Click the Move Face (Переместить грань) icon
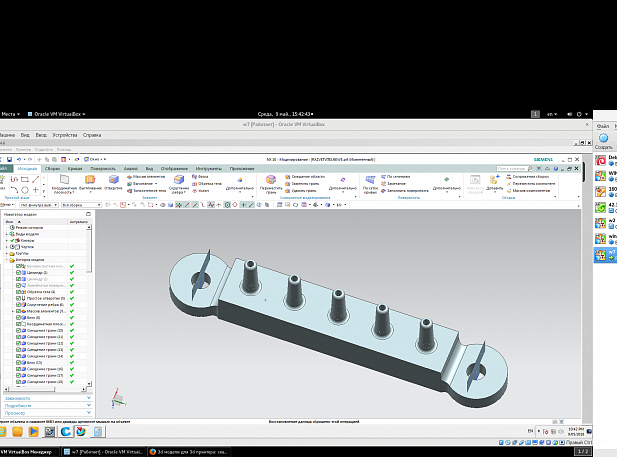617x457 pixels. (x=270, y=181)
